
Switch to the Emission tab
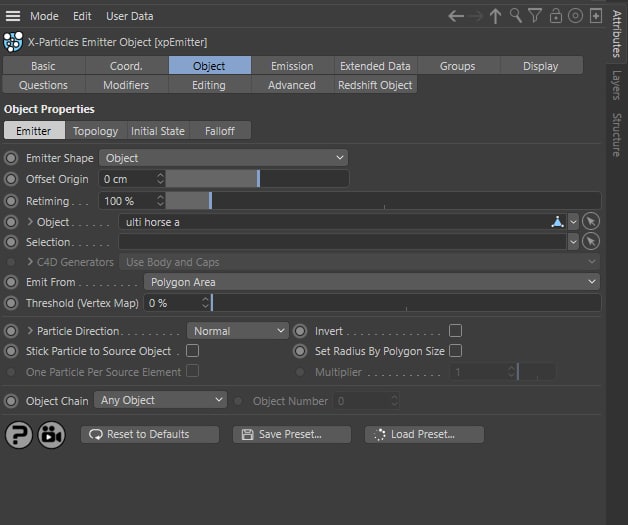292,66
